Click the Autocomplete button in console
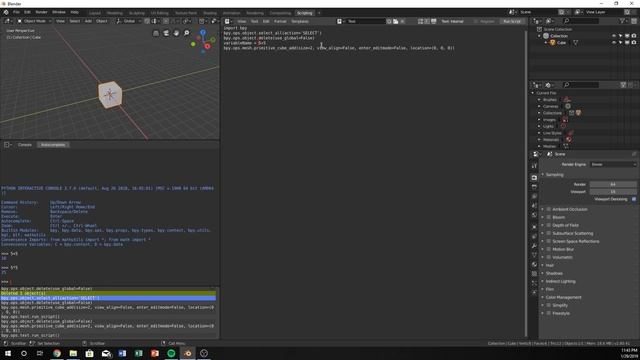Viewport: 640px width, 360px height. pyautogui.click(x=53, y=145)
